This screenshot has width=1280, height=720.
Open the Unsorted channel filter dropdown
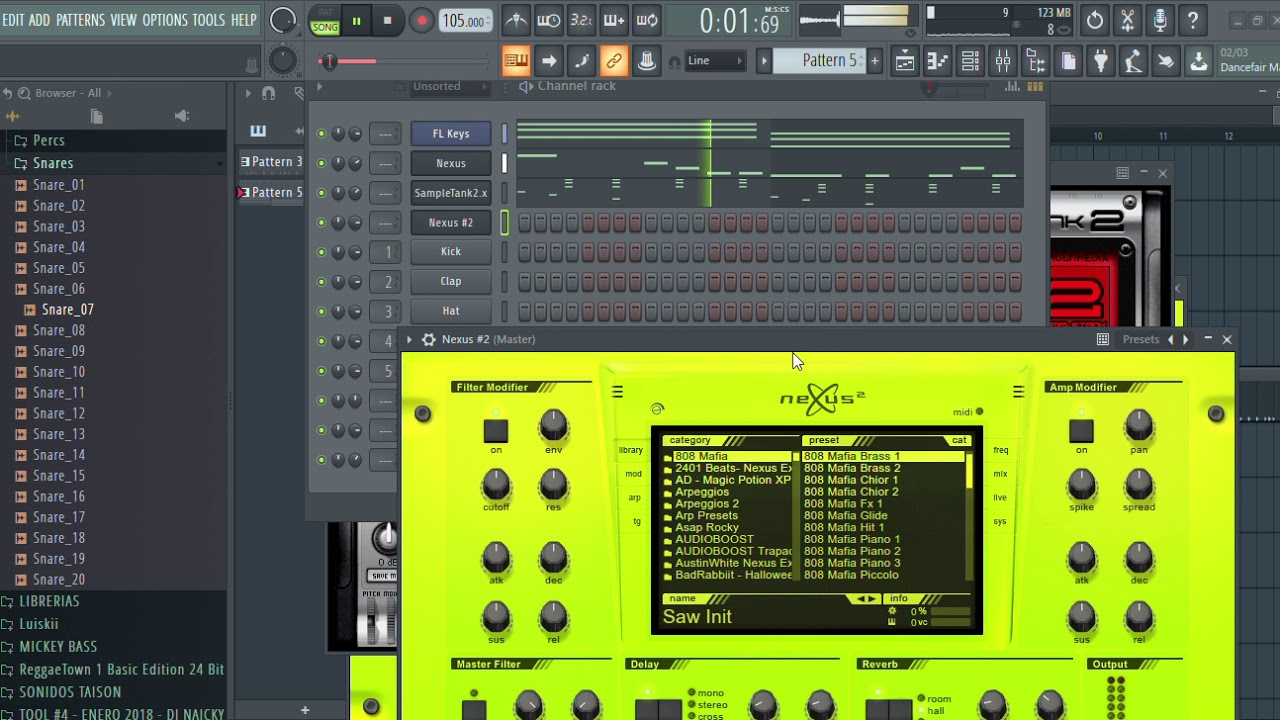point(449,87)
